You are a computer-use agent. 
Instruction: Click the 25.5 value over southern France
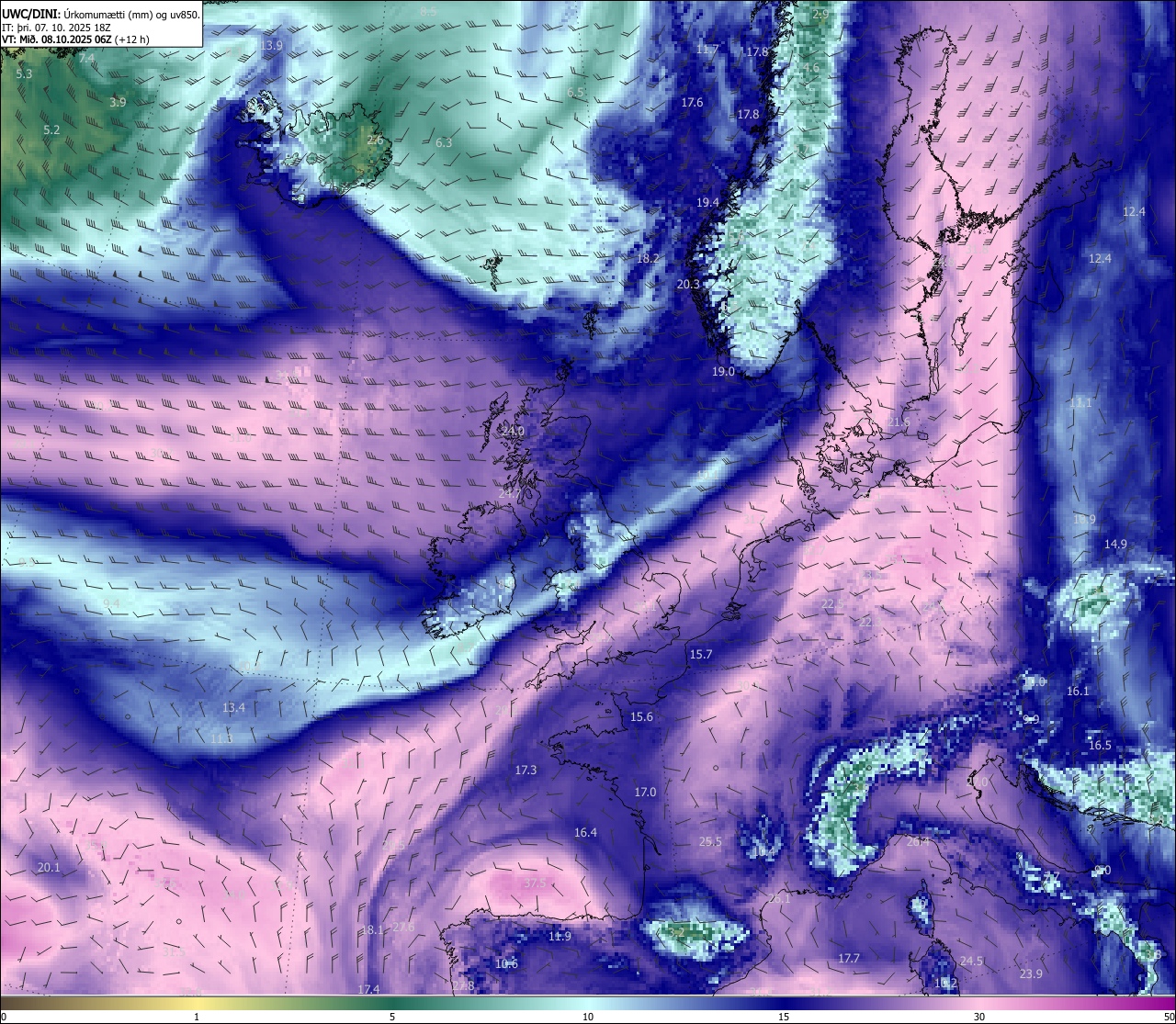710,842
